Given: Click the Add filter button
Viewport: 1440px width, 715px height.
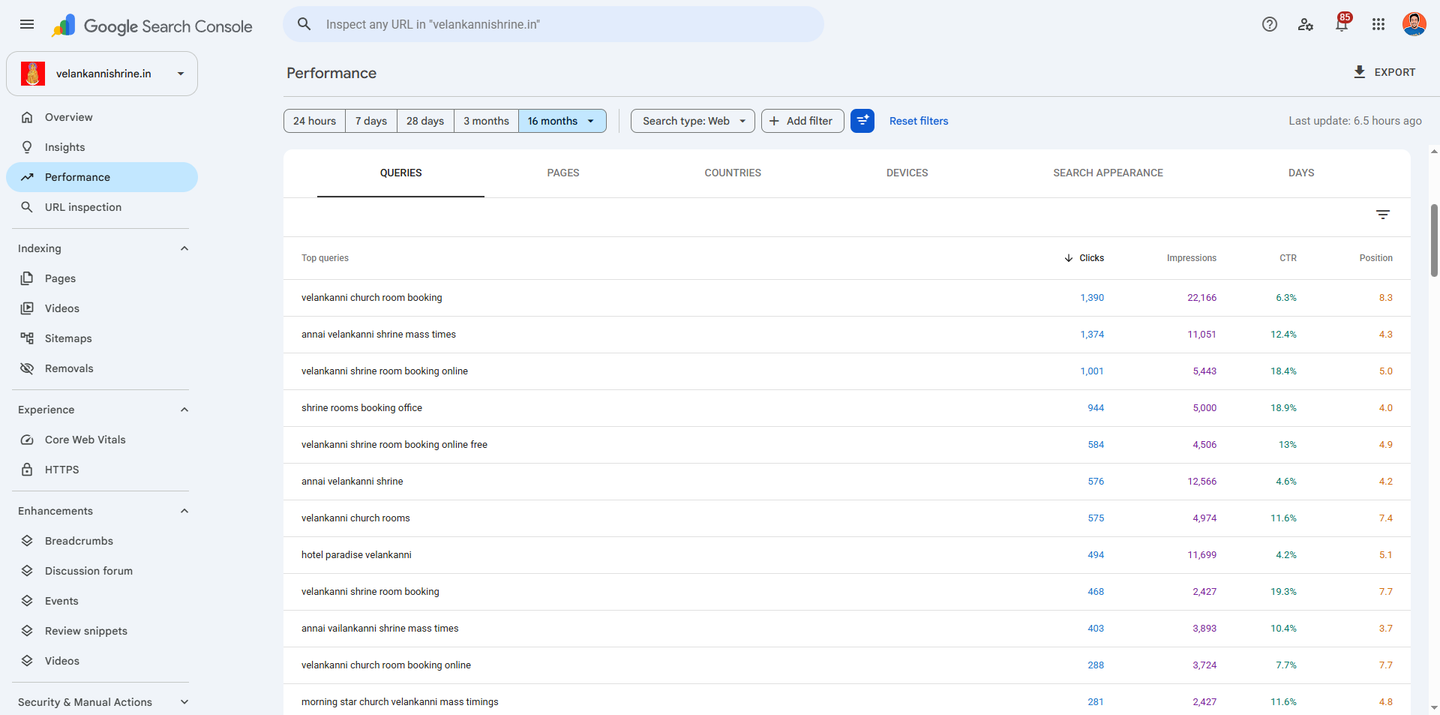Looking at the screenshot, I should click(803, 121).
